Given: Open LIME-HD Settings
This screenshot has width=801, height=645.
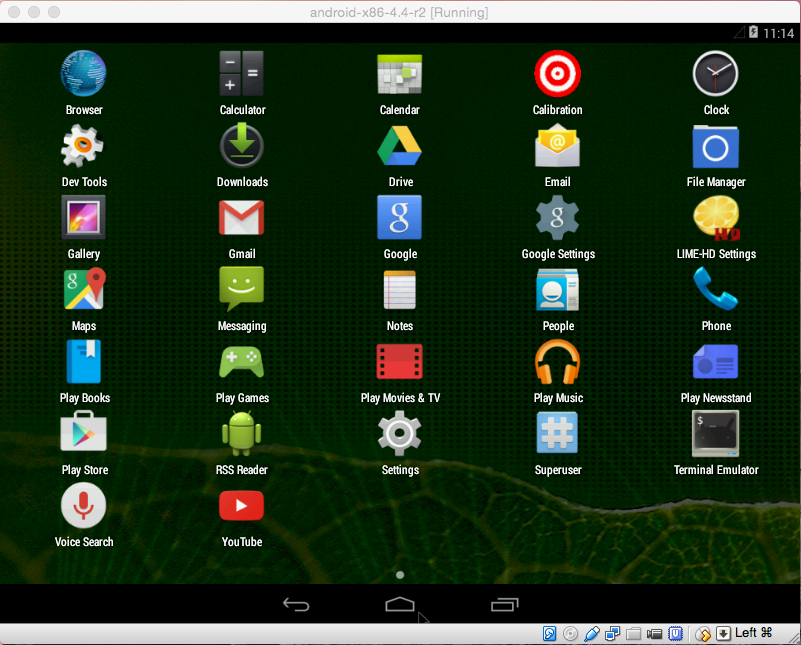Looking at the screenshot, I should click(x=716, y=218).
